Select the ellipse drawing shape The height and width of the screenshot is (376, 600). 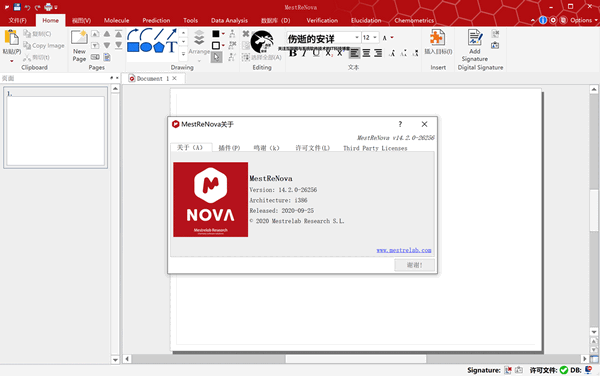click(x=146, y=47)
